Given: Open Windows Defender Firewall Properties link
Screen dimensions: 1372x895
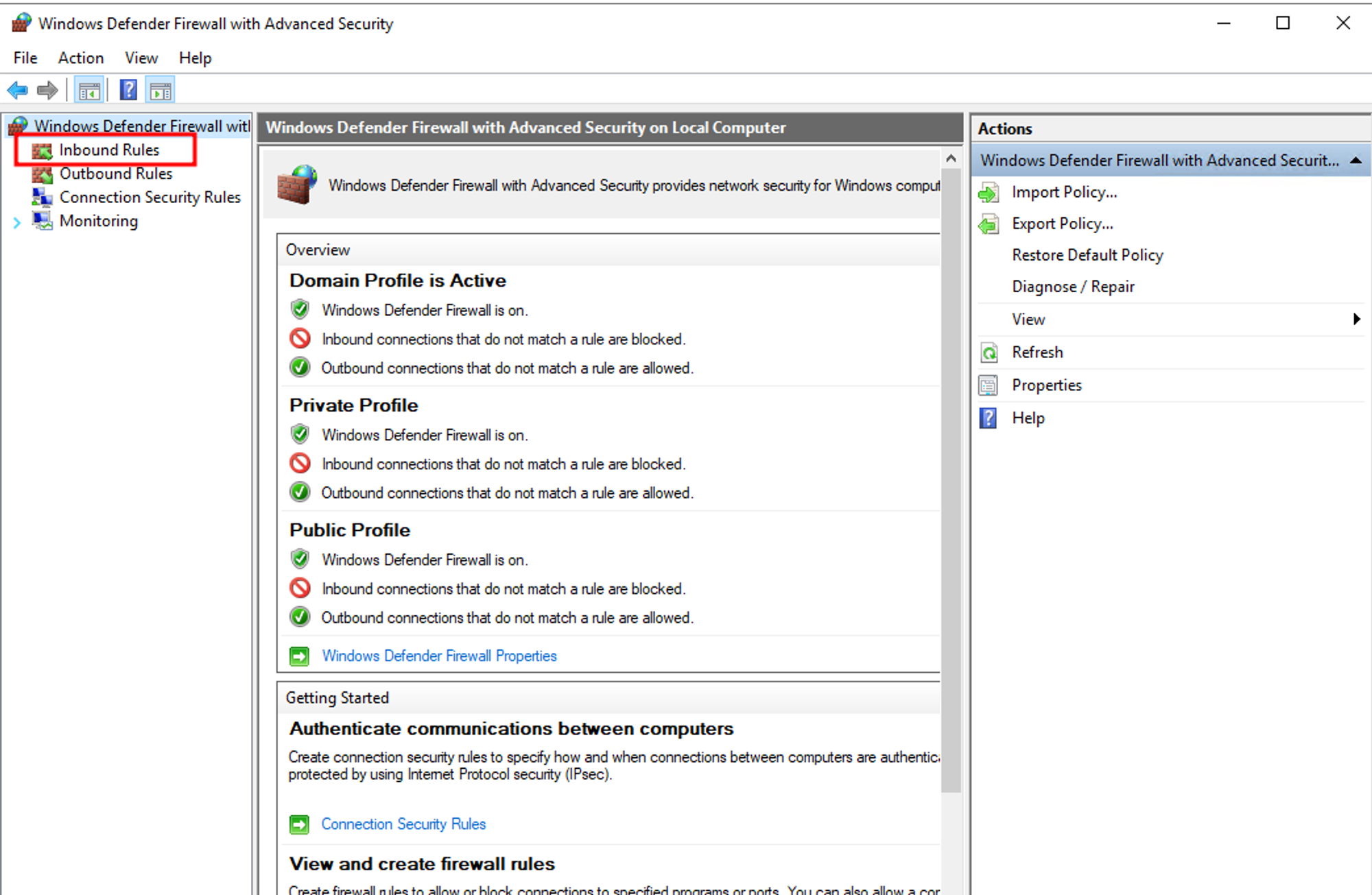Looking at the screenshot, I should pos(439,656).
